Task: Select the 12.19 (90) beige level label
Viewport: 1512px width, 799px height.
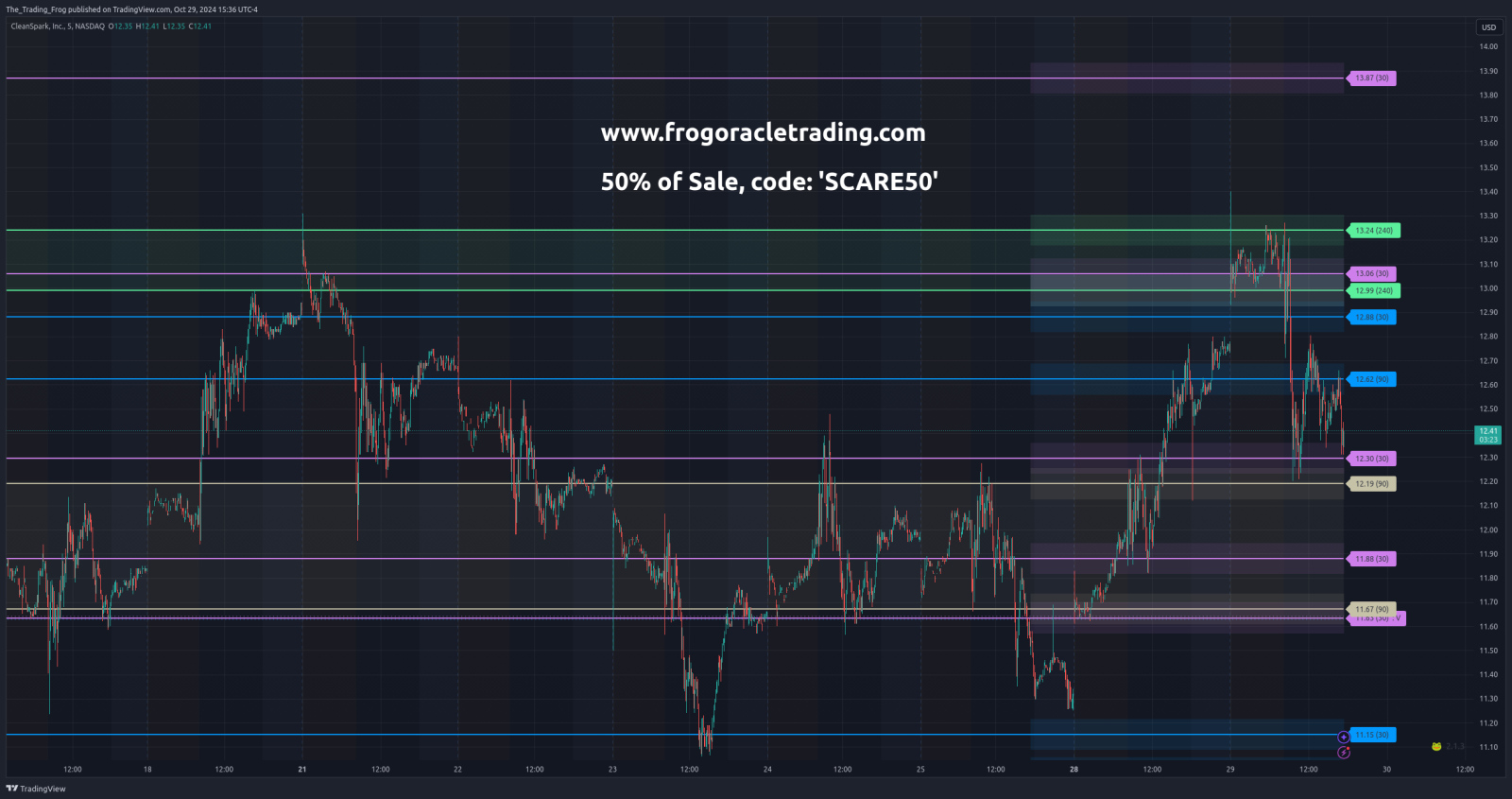Action: (x=1371, y=484)
